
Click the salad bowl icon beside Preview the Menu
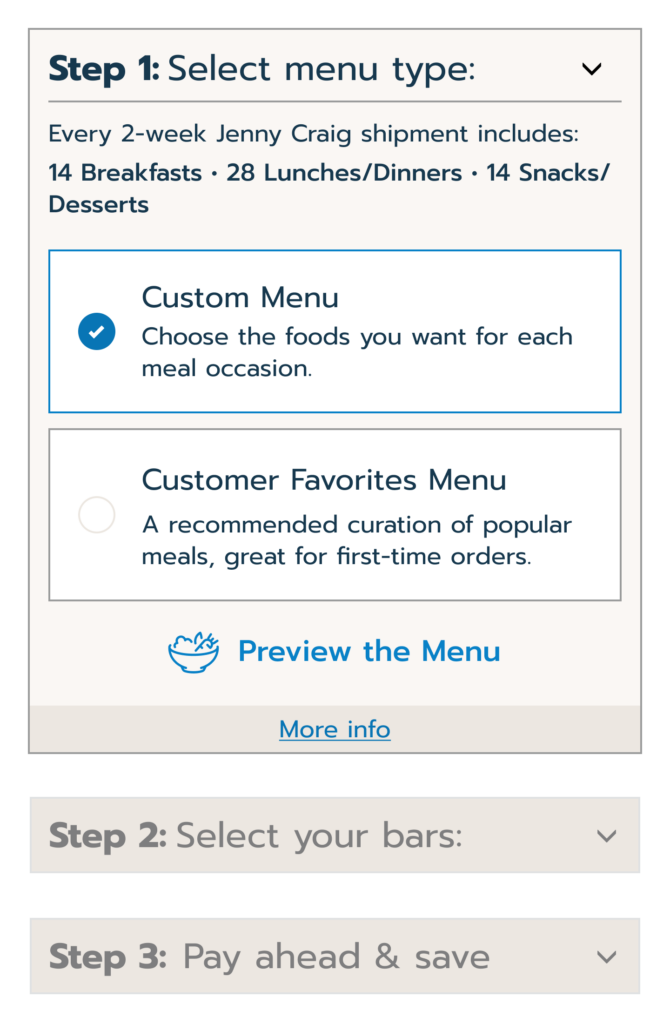(193, 652)
